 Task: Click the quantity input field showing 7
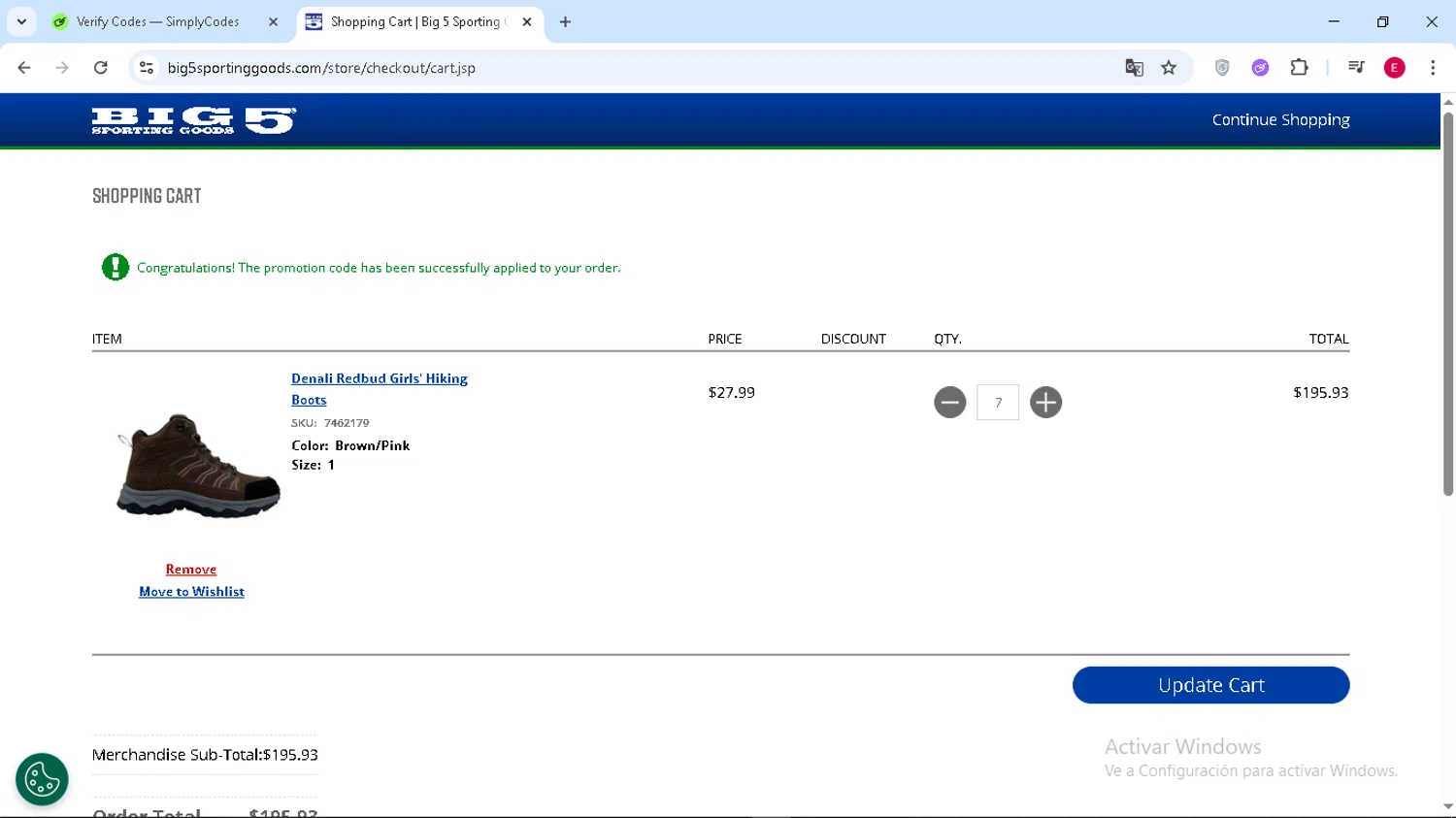tap(998, 403)
